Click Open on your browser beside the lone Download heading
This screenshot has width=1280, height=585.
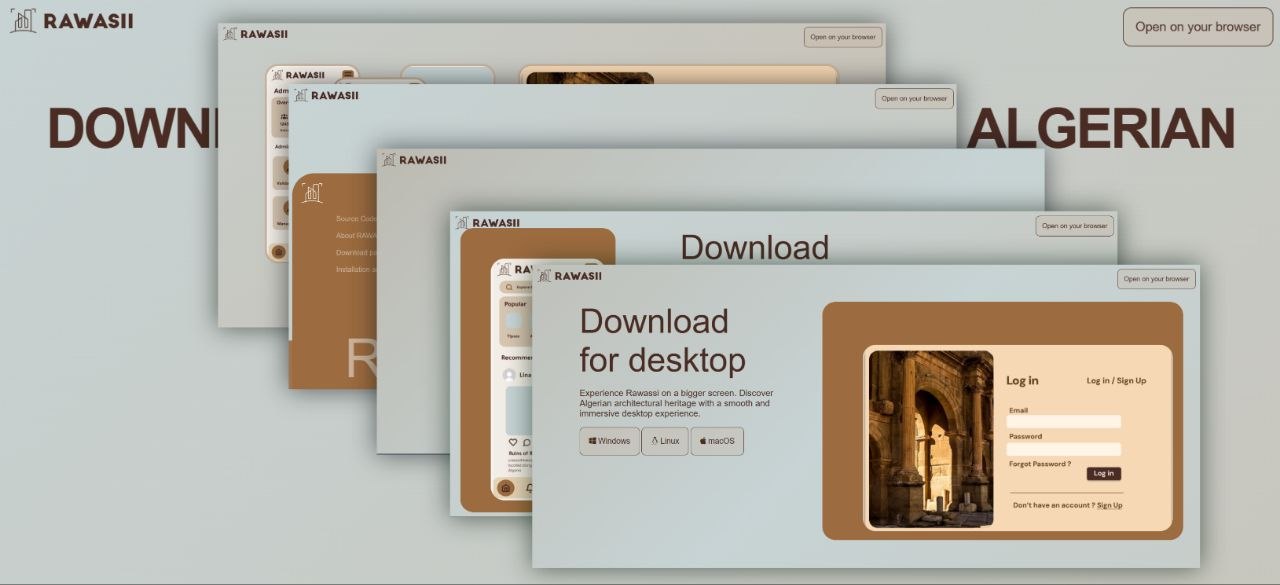click(1074, 226)
